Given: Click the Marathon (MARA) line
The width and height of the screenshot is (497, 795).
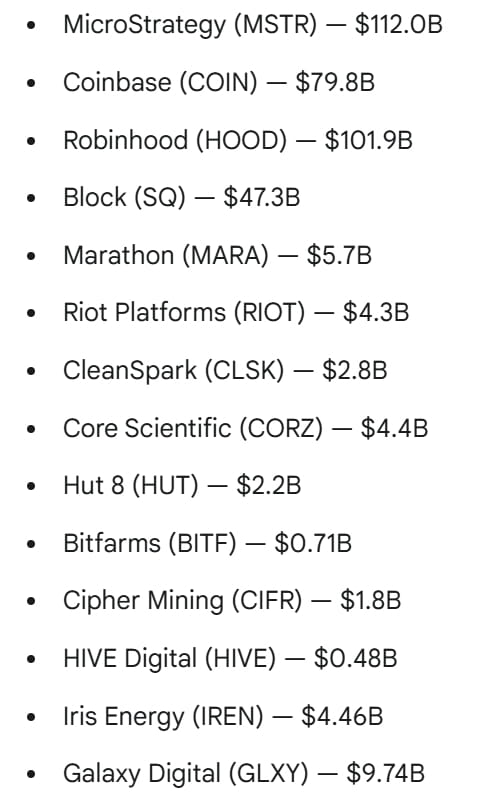Looking at the screenshot, I should (x=217, y=255).
